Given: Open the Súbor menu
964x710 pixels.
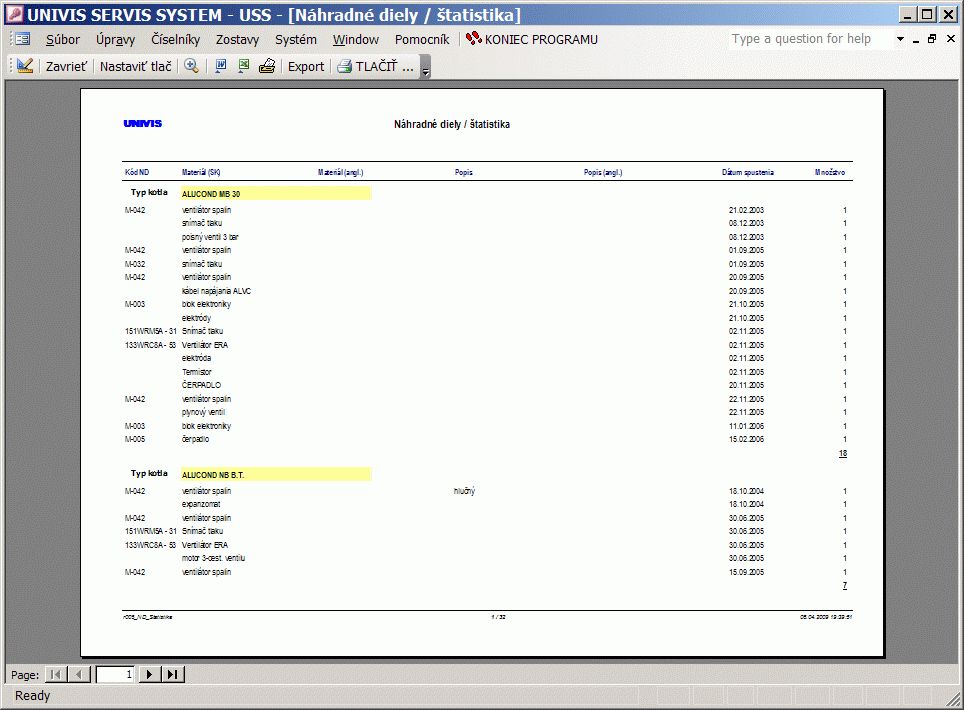Looking at the screenshot, I should [x=63, y=39].
